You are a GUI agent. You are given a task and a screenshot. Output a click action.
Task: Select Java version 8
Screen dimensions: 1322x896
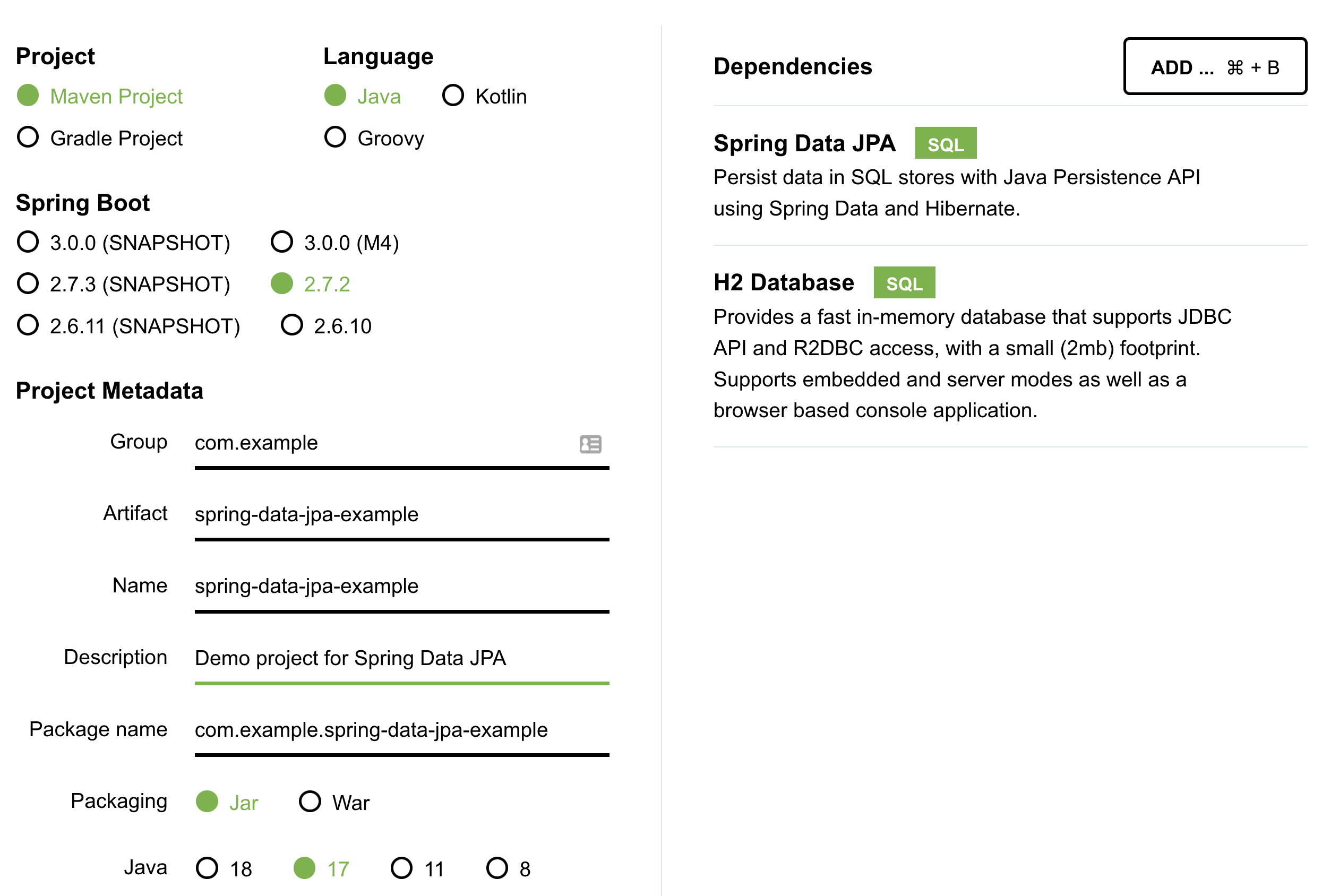[x=496, y=868]
